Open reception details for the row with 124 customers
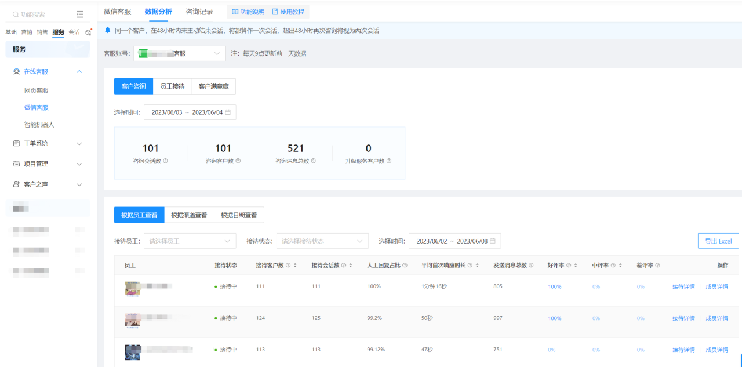This screenshot has width=742, height=367. [x=683, y=318]
